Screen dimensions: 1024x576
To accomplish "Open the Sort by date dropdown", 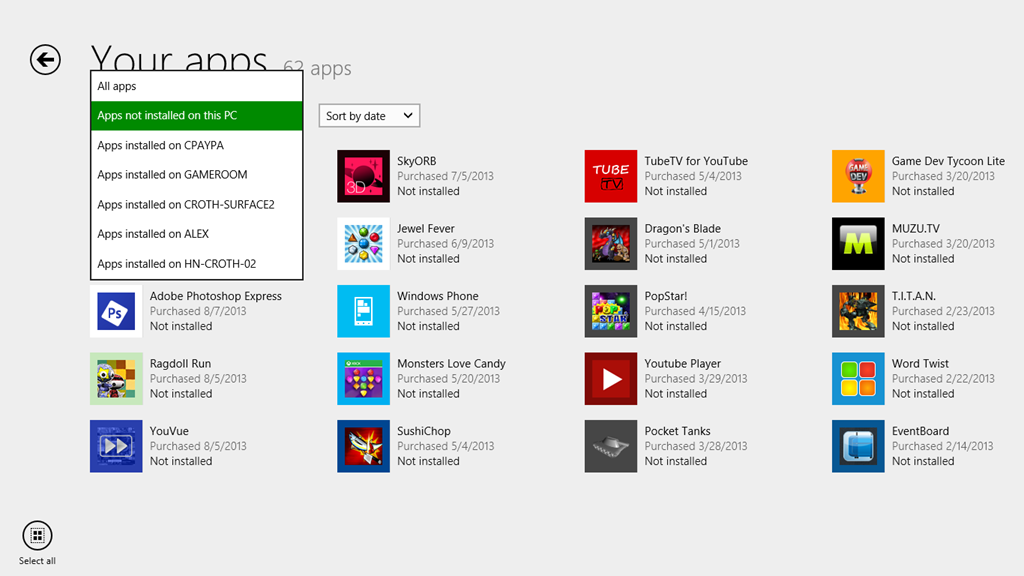I will click(x=369, y=116).
